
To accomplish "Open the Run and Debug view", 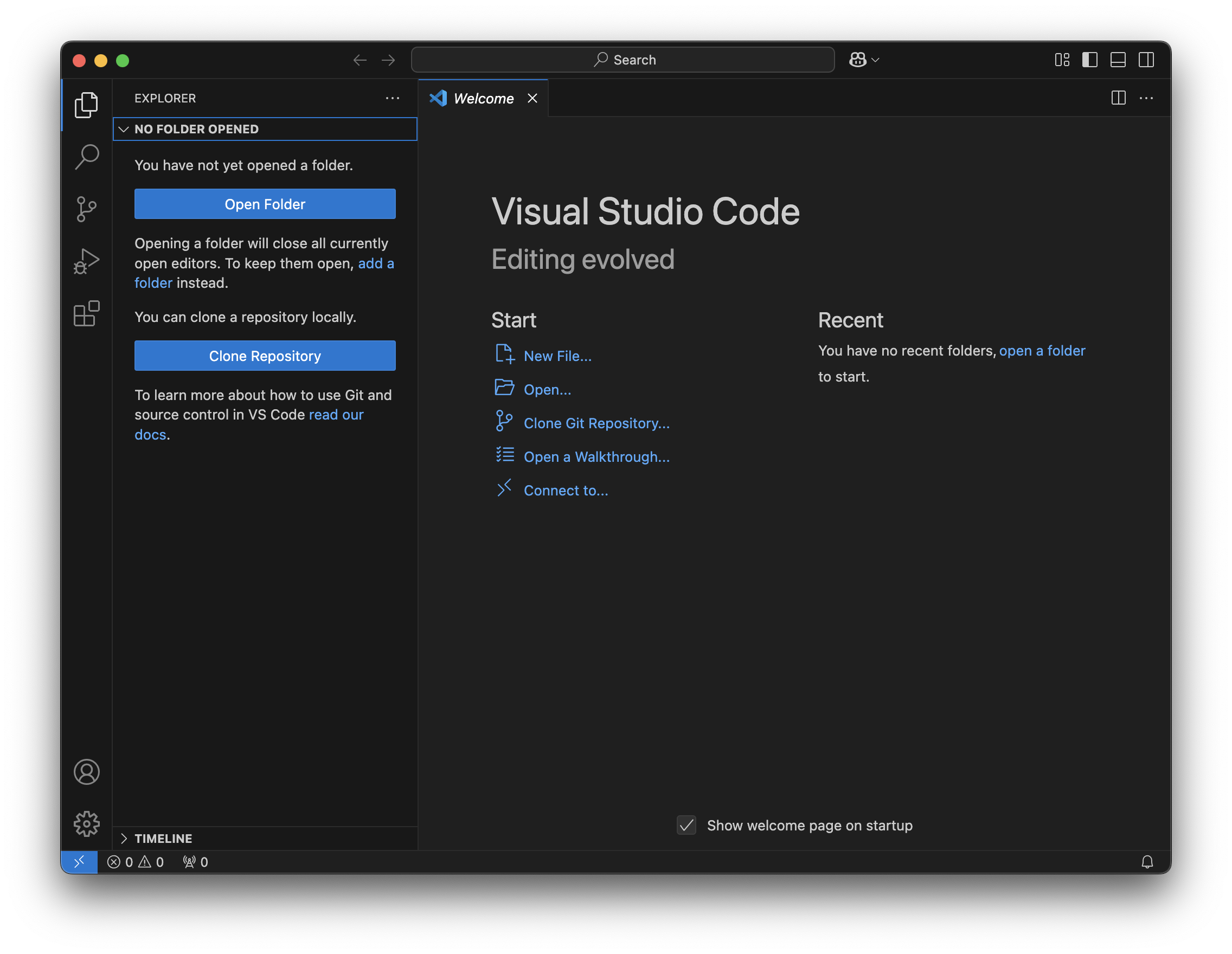I will [x=86, y=262].
